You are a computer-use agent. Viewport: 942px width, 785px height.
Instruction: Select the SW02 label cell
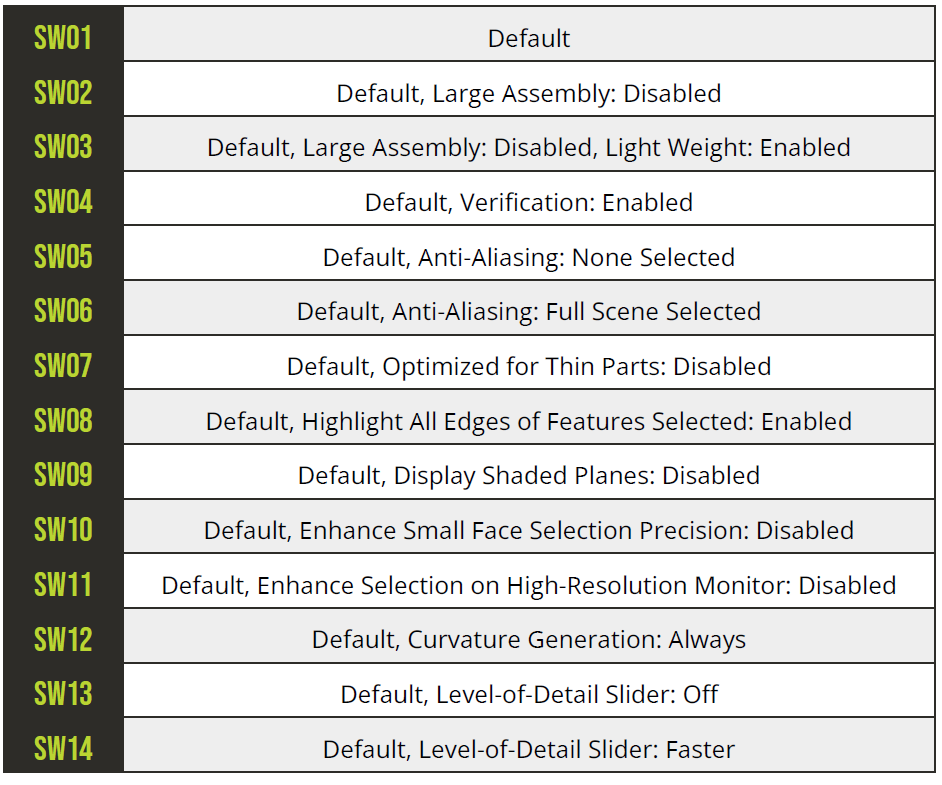tap(63, 93)
